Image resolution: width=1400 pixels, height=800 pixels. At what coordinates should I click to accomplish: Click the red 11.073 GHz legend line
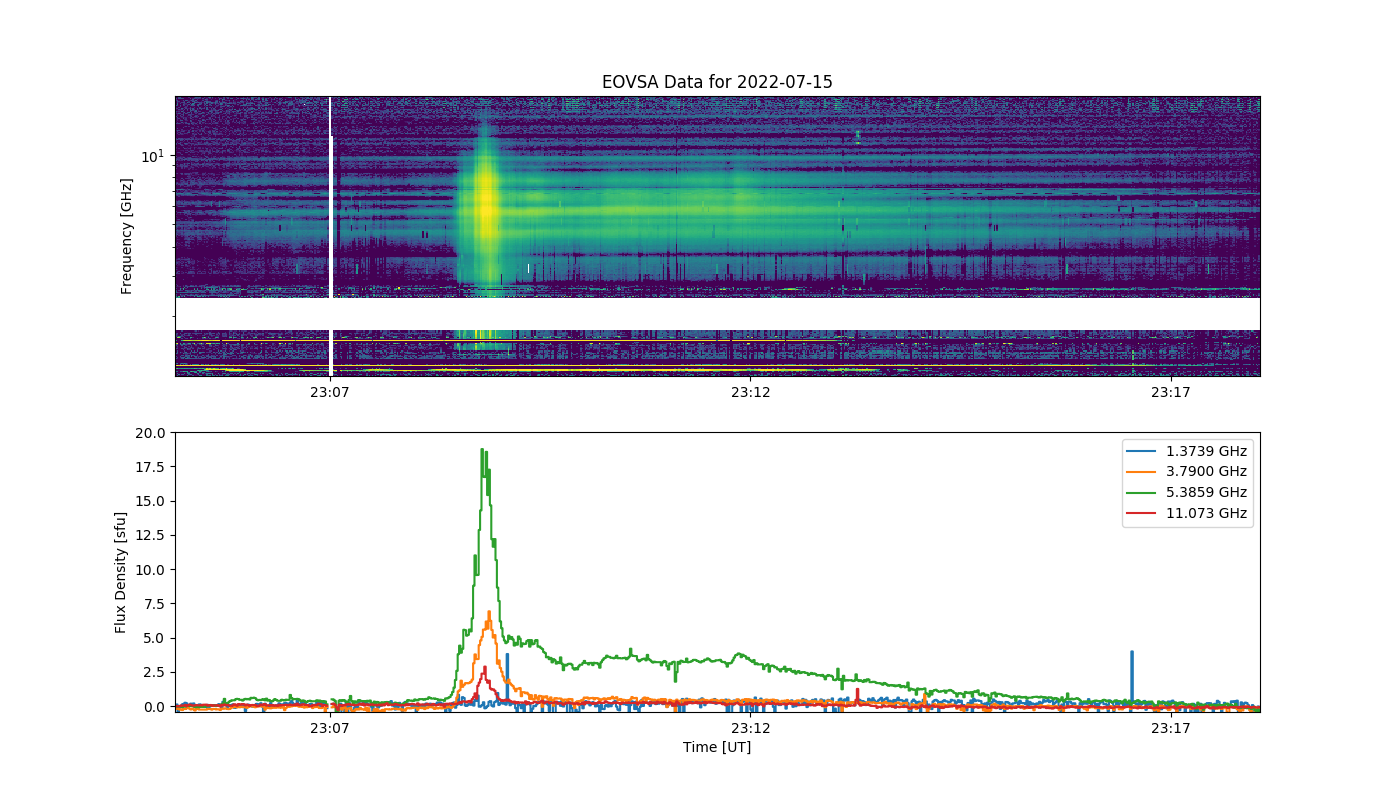coord(1144,514)
